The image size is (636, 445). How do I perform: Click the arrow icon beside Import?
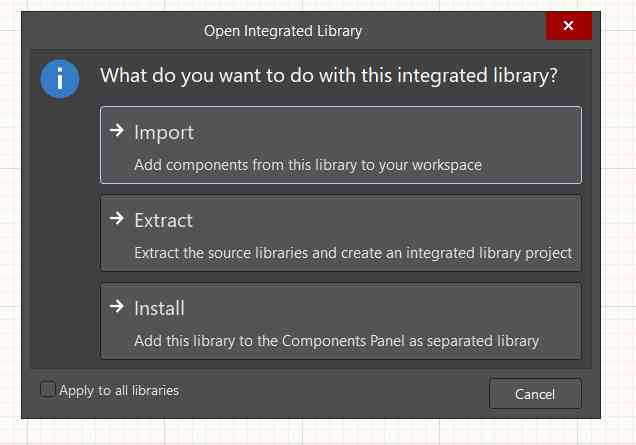116,131
